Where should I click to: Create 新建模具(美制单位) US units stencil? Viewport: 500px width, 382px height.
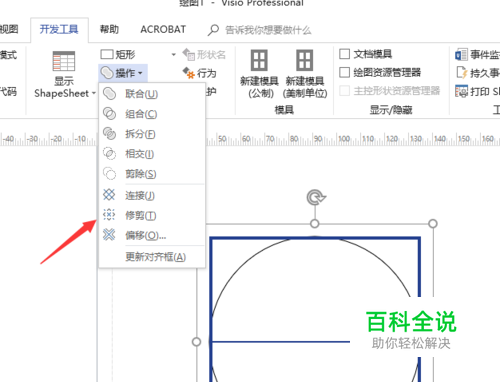(x=305, y=74)
